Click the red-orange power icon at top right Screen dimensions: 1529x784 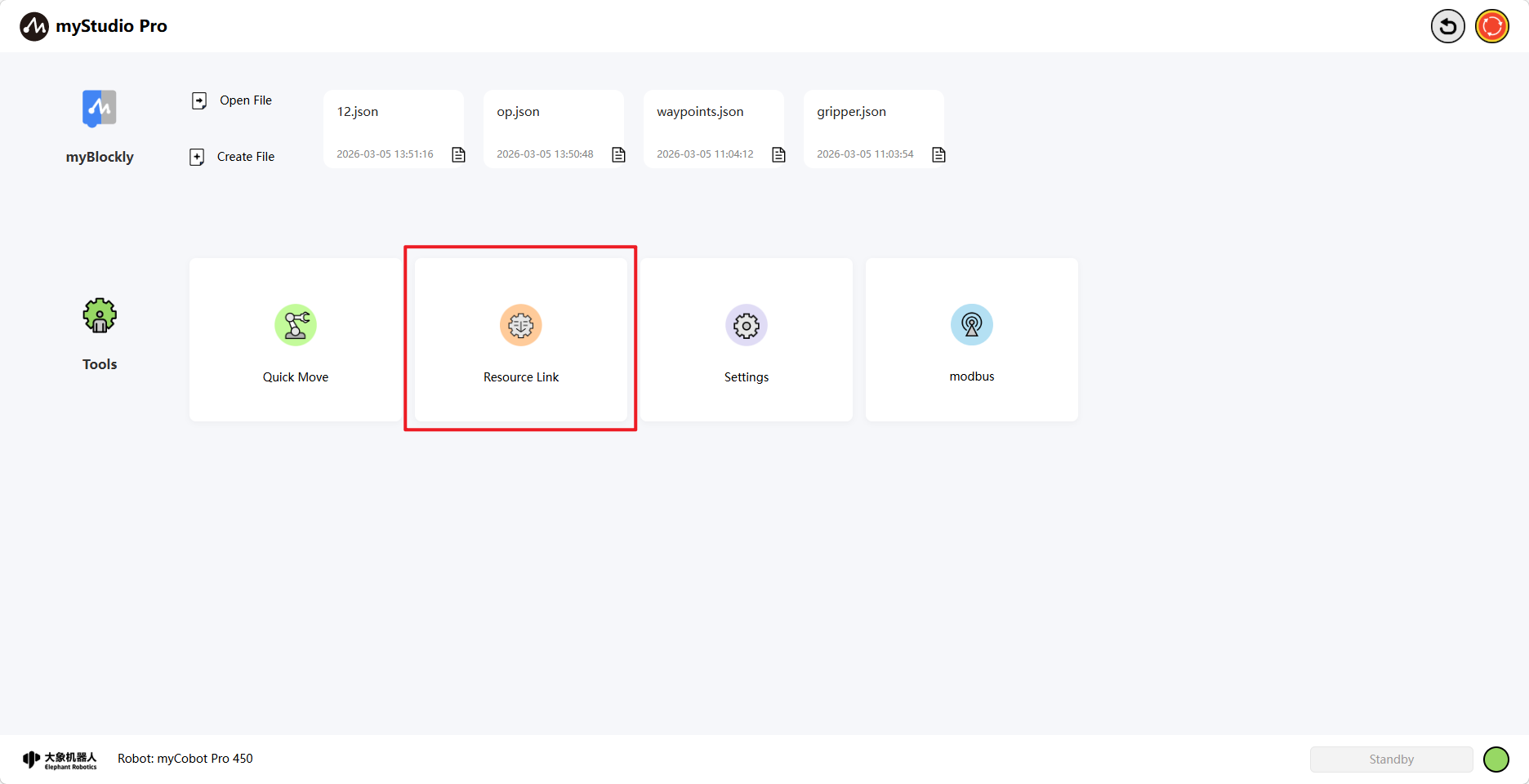[x=1492, y=26]
